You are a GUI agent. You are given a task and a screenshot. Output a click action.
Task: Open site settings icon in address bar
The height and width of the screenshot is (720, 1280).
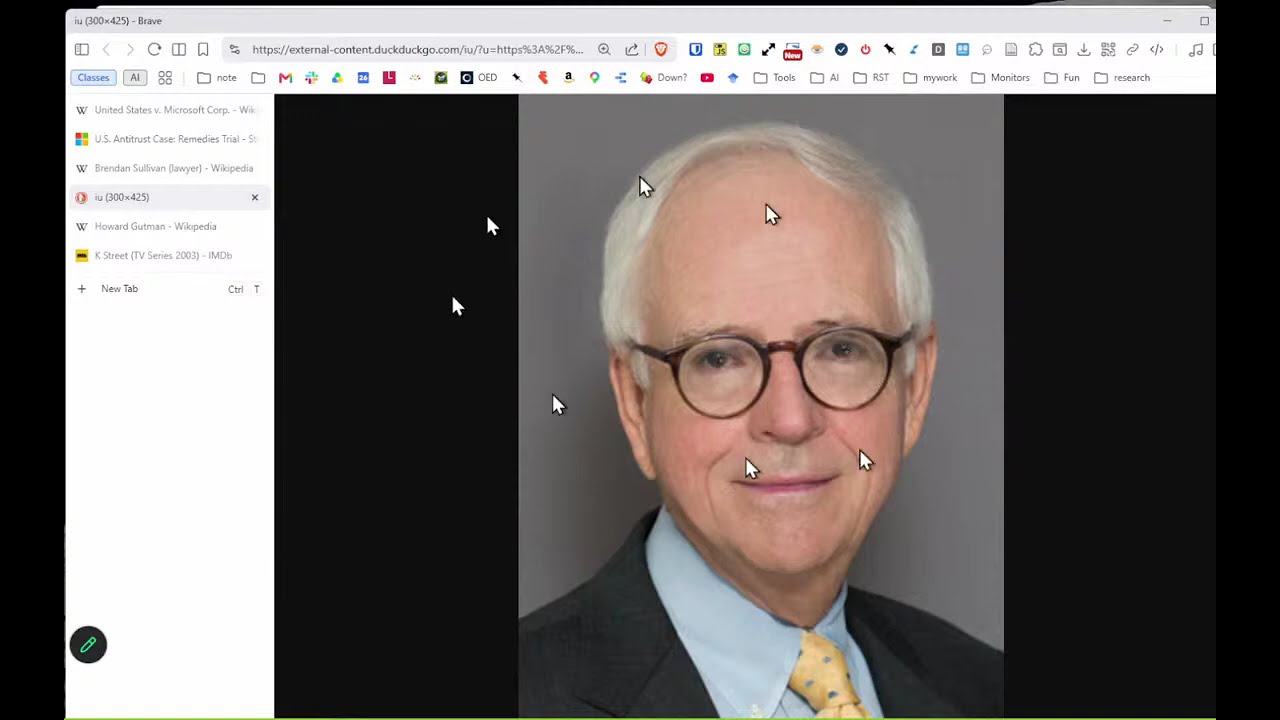point(234,49)
